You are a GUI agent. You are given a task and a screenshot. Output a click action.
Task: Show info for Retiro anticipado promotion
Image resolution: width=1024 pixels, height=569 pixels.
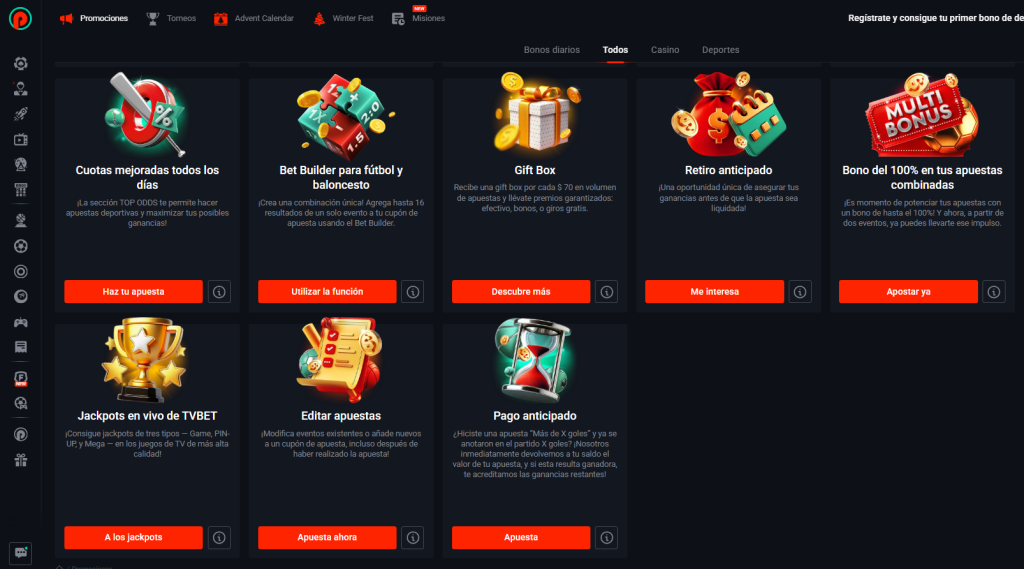pyautogui.click(x=800, y=292)
